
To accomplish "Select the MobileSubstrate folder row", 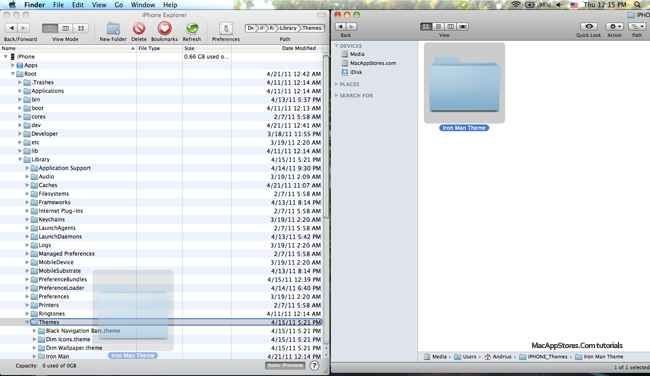I will coord(161,271).
